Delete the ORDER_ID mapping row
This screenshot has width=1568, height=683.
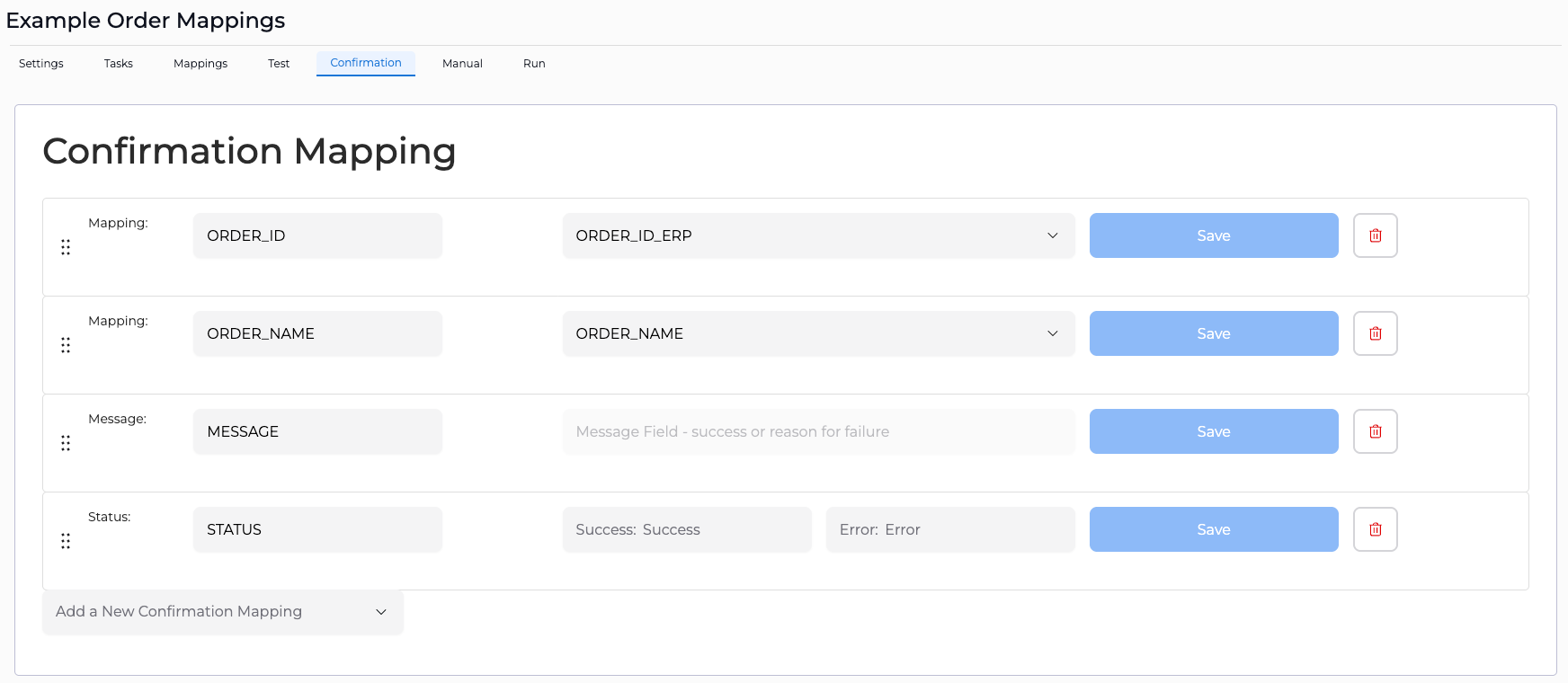pos(1375,235)
